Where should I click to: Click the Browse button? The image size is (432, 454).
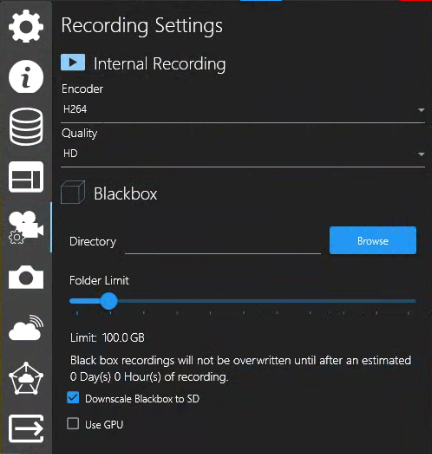[373, 240]
